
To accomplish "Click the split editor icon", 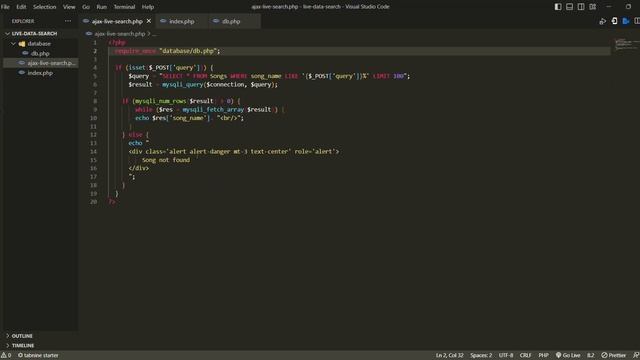I will tap(637, 21).
